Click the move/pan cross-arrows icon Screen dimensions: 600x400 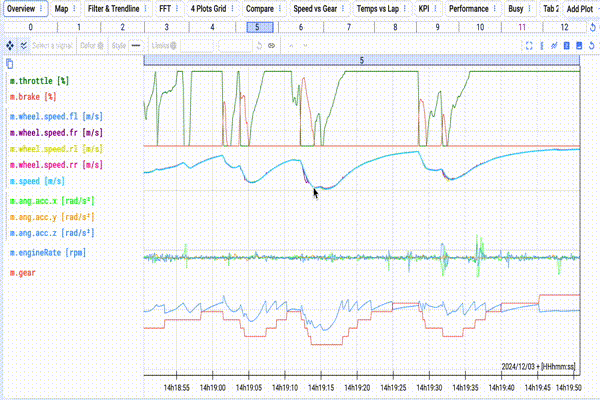point(10,45)
